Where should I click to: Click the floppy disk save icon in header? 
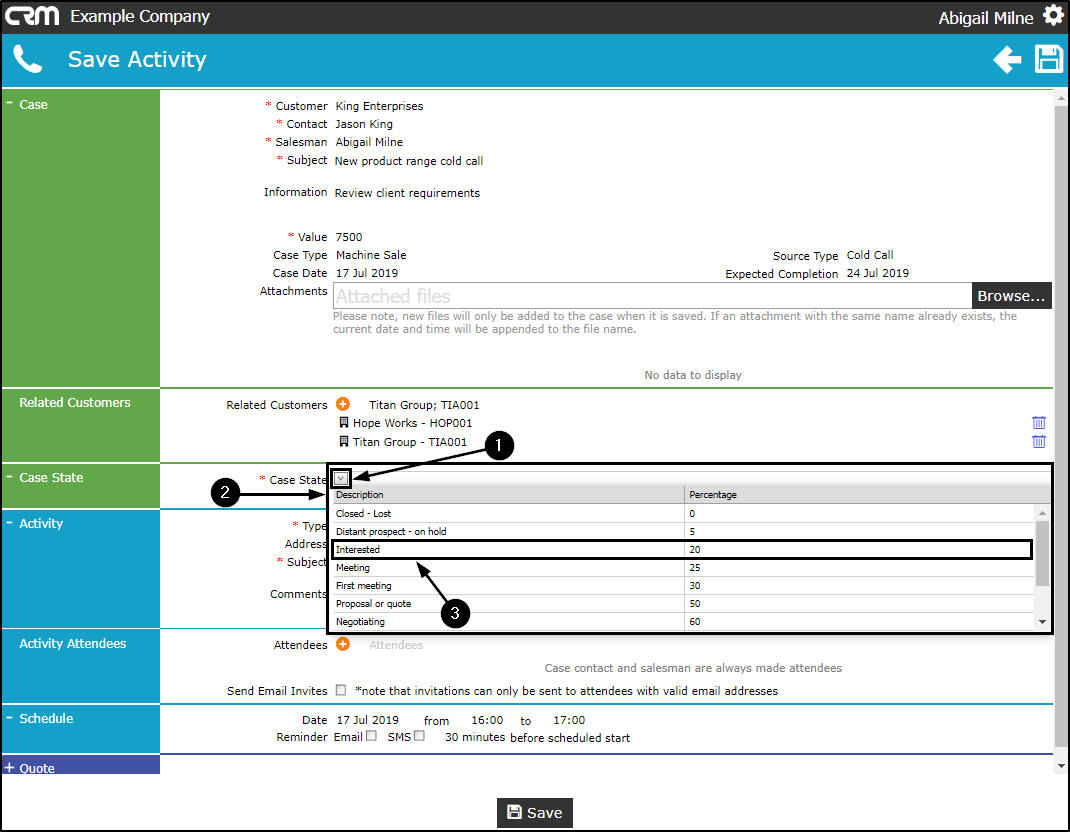[1049, 59]
